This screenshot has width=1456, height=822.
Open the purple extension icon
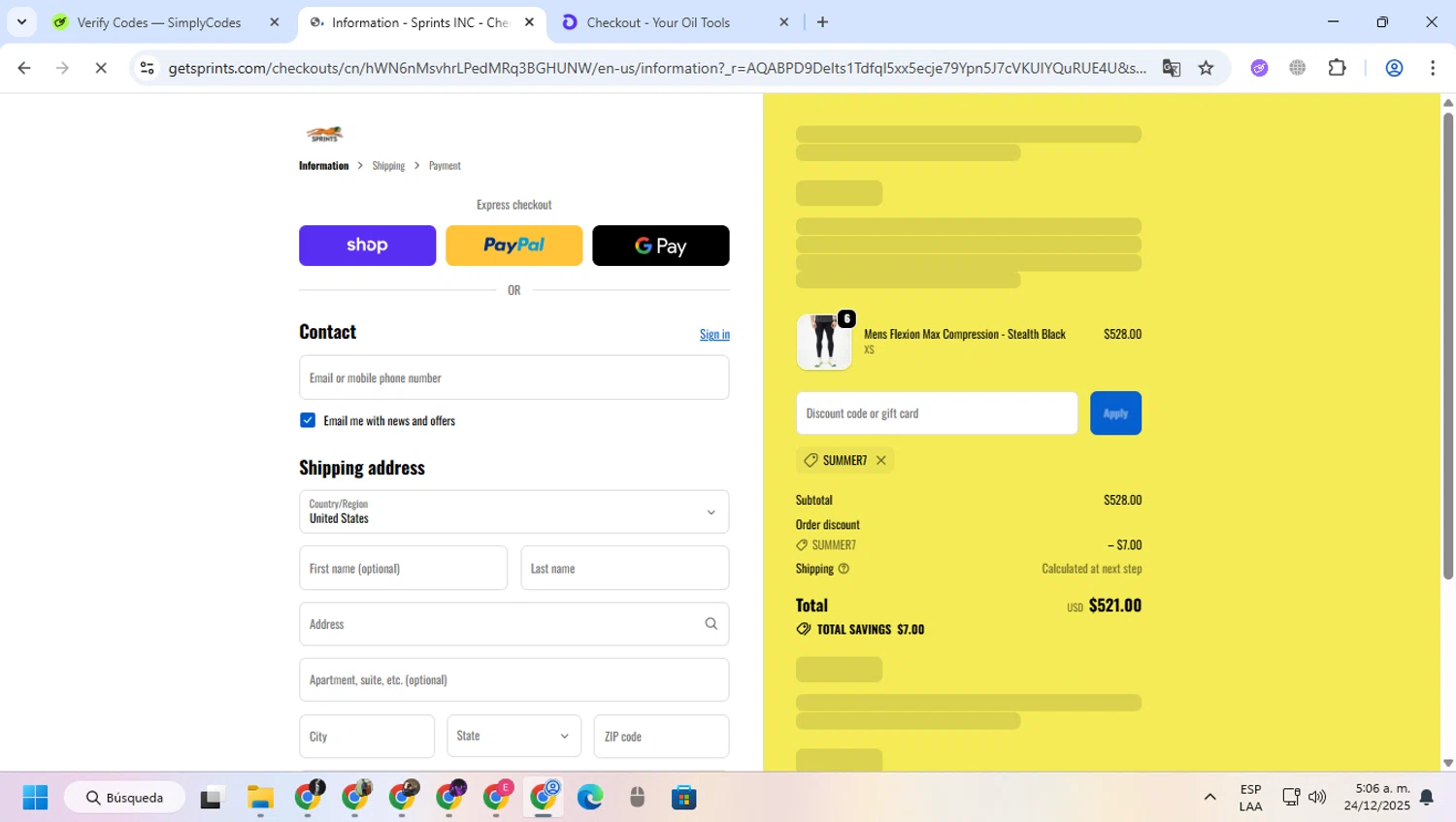[x=1259, y=68]
